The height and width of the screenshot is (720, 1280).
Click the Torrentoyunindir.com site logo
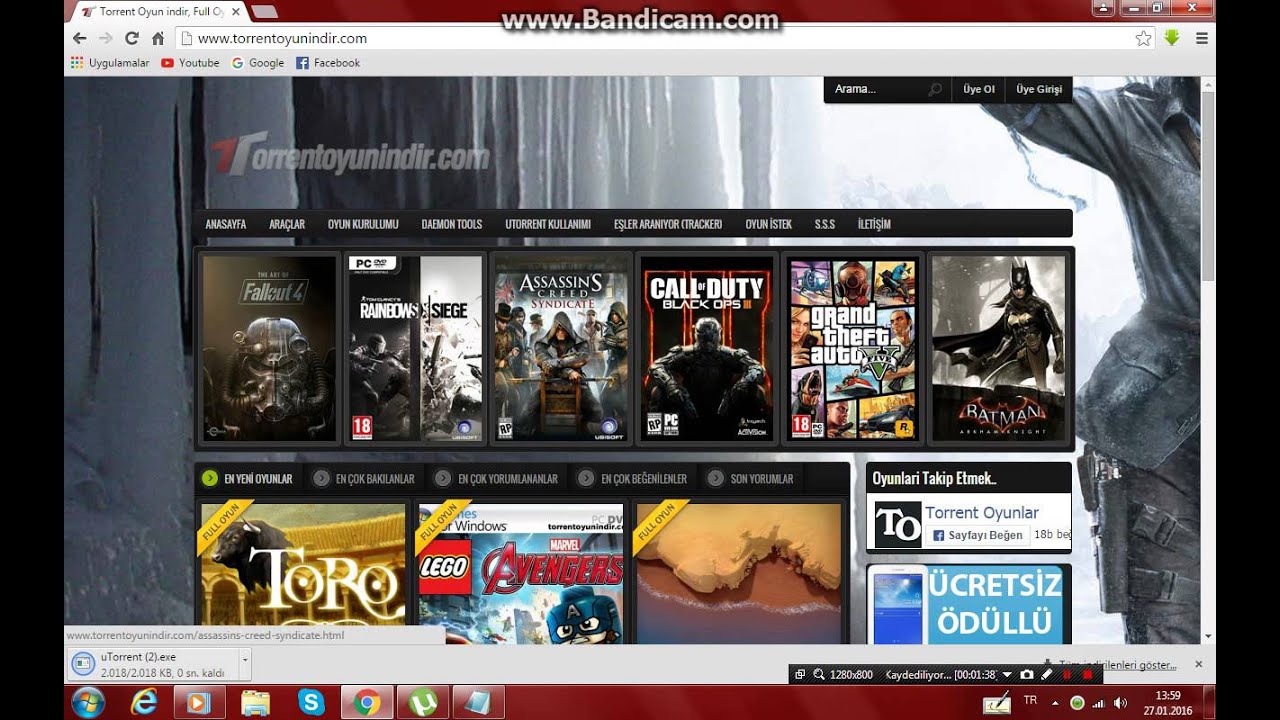pyautogui.click(x=350, y=155)
